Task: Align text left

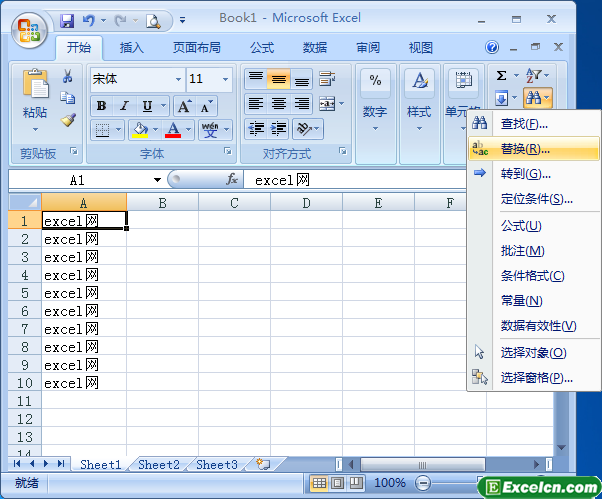Action: click(256, 104)
